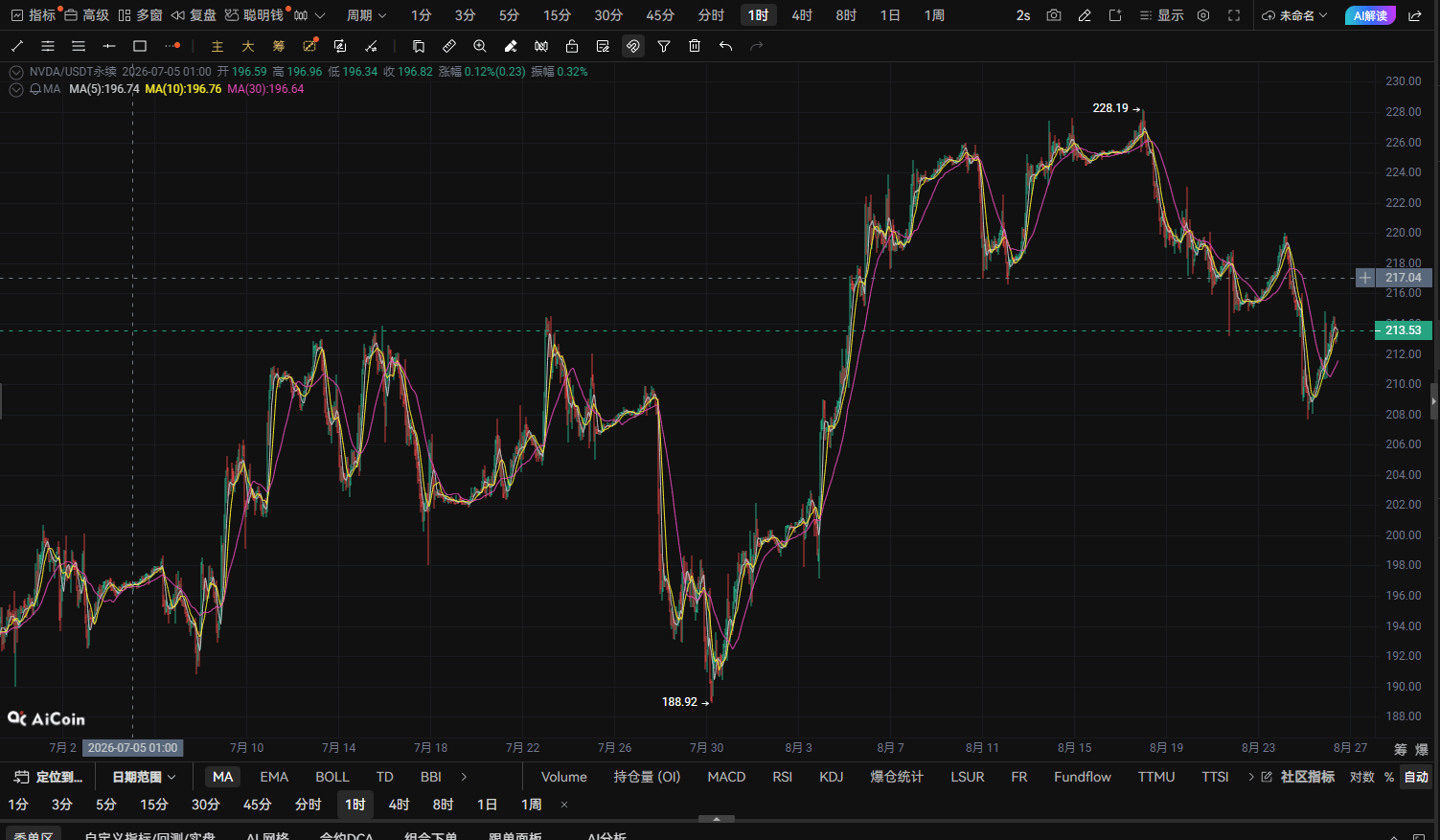The width and height of the screenshot is (1440, 840).
Task: Select 分时 view in top bar
Action: 711,15
